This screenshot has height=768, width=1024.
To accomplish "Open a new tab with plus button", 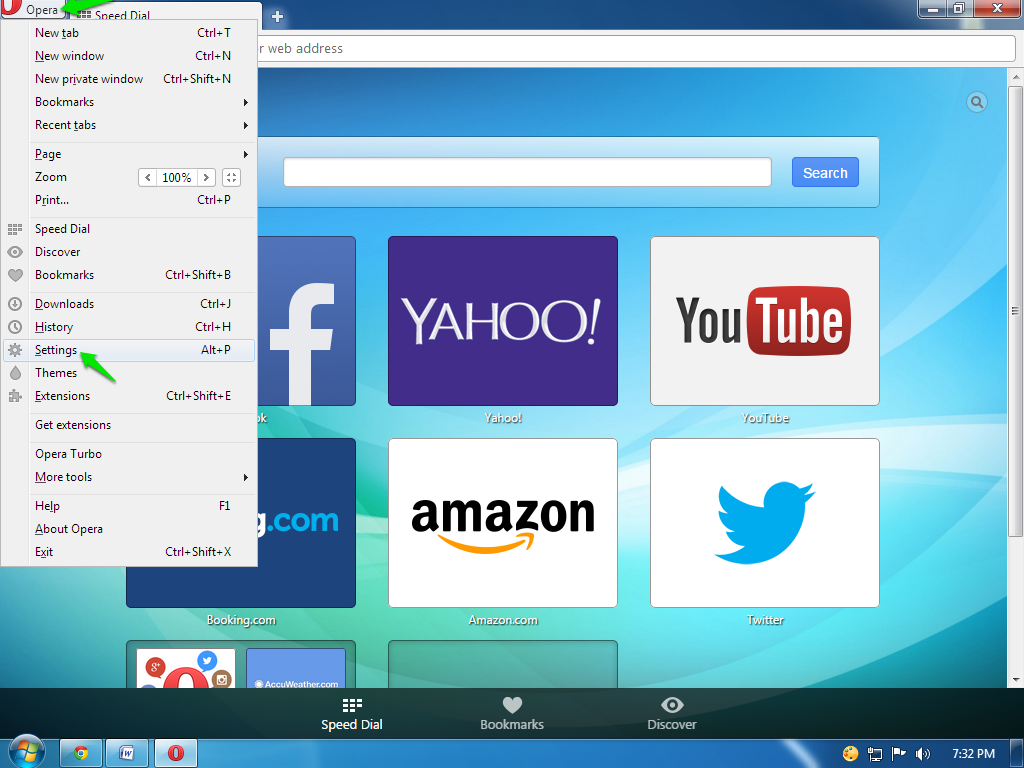I will [277, 16].
